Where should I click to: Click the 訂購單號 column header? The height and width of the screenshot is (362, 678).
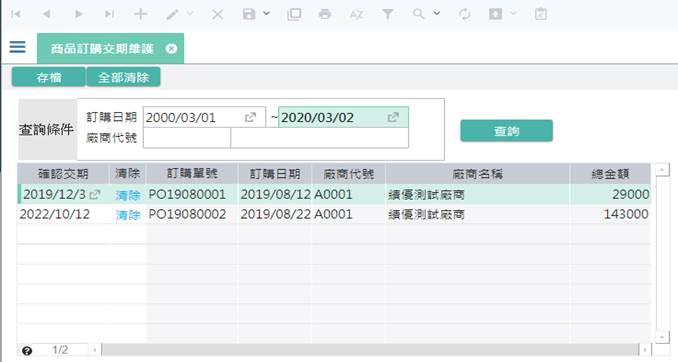point(192,174)
